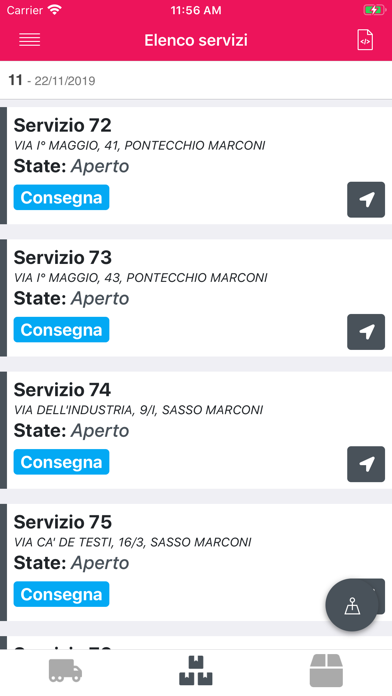Tap the code file icon in header
The height and width of the screenshot is (696, 392).
click(x=365, y=40)
